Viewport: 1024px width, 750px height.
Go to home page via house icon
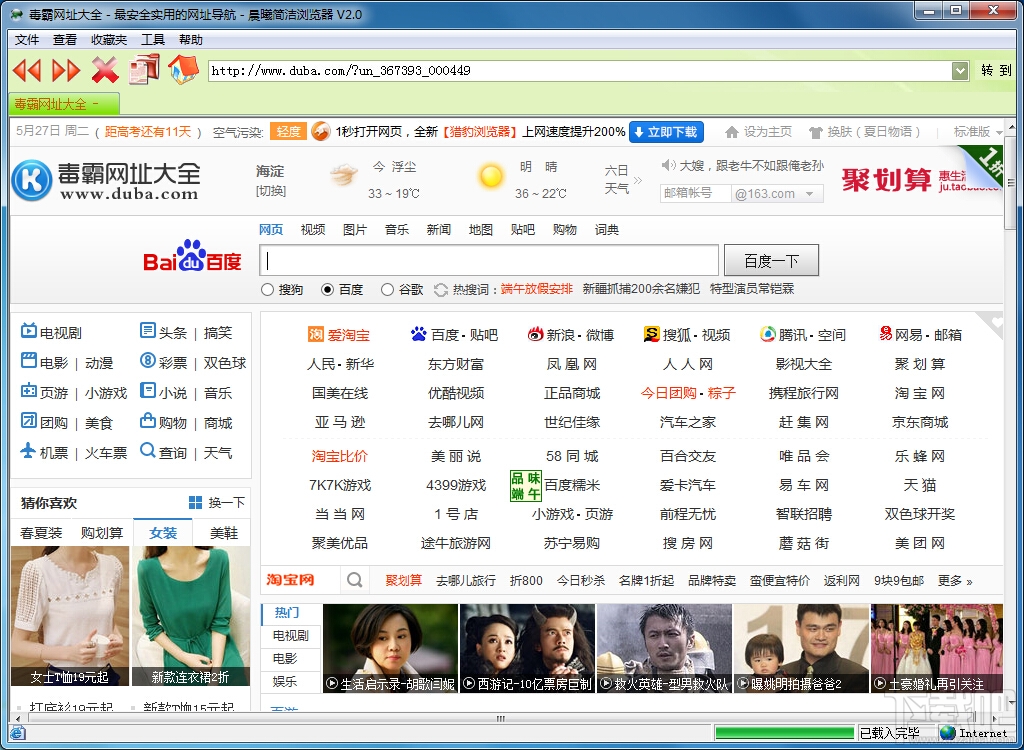tap(184, 69)
